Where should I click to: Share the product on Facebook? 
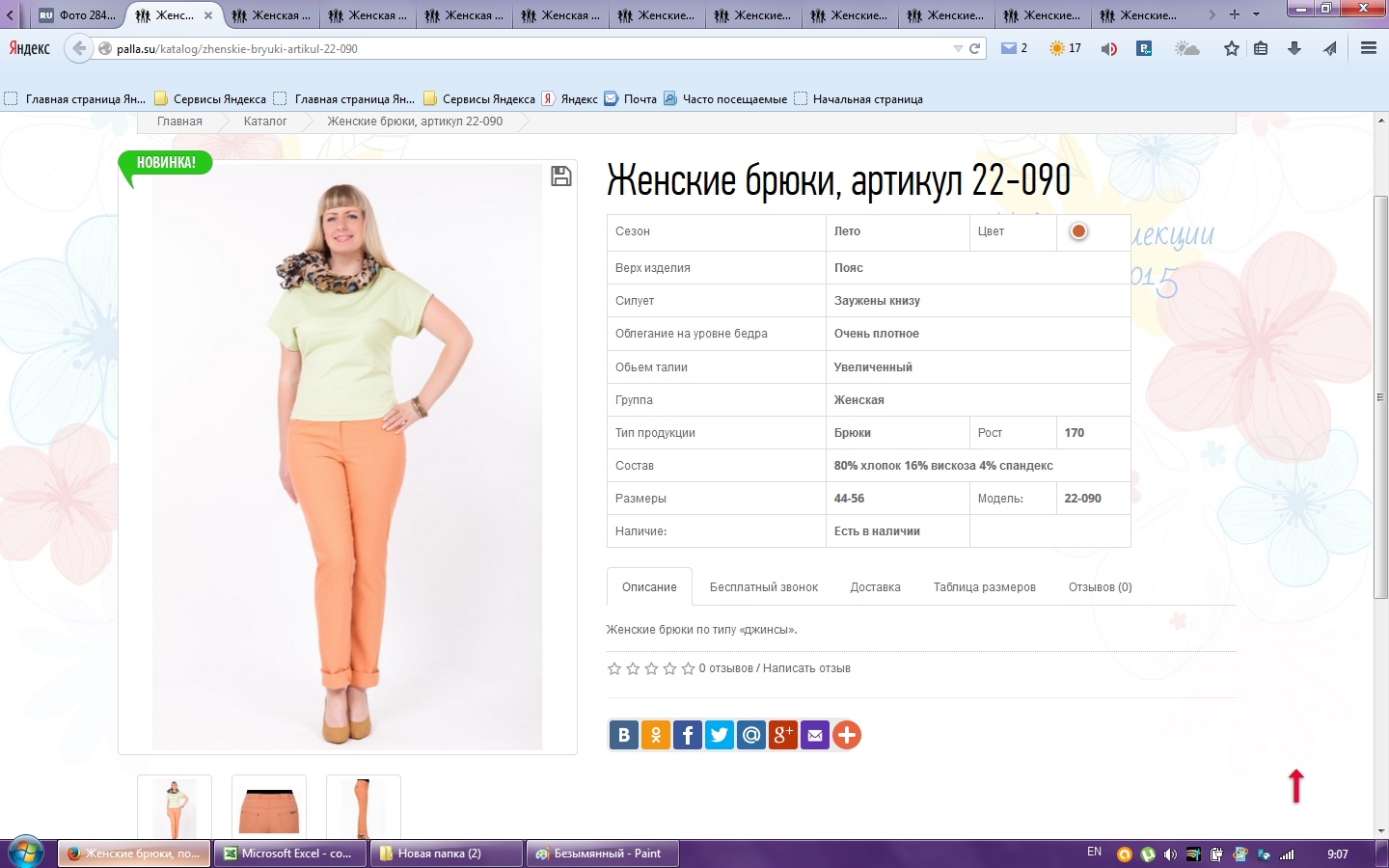click(687, 735)
